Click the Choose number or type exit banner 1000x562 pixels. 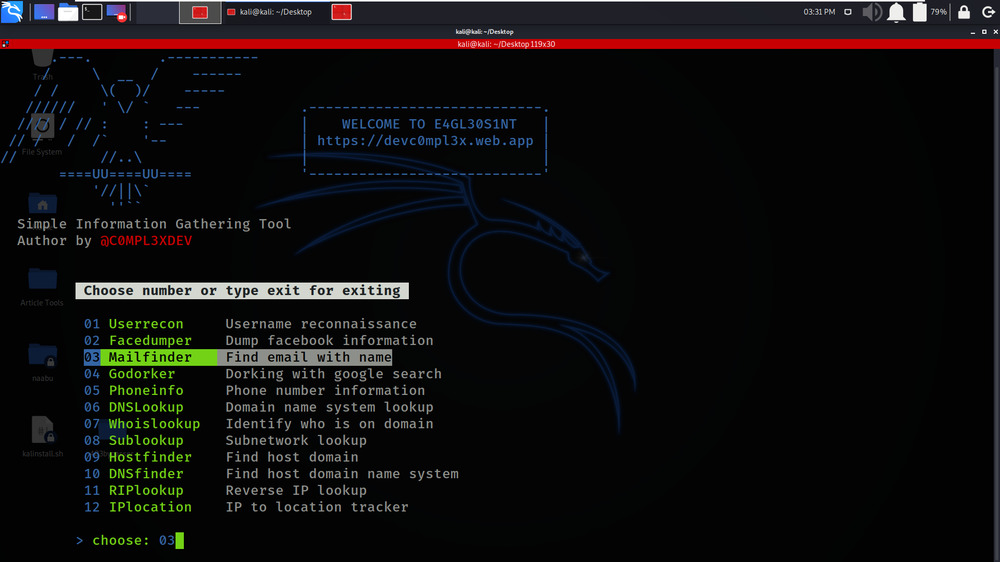(x=242, y=290)
